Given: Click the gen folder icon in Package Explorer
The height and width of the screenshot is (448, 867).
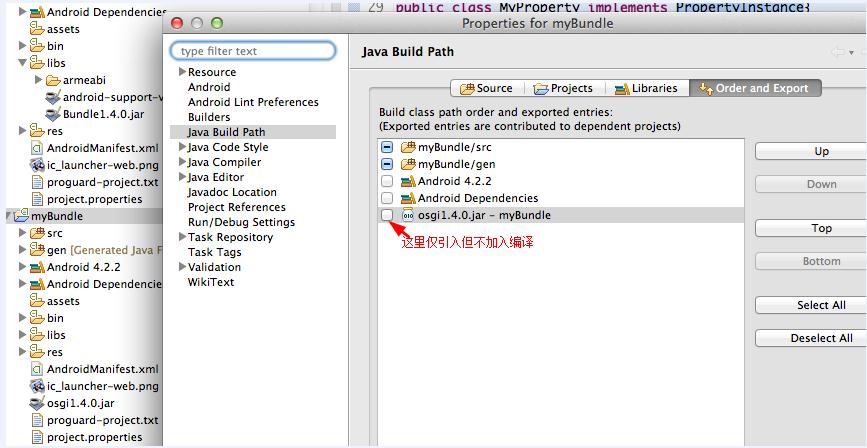Looking at the screenshot, I should [37, 250].
